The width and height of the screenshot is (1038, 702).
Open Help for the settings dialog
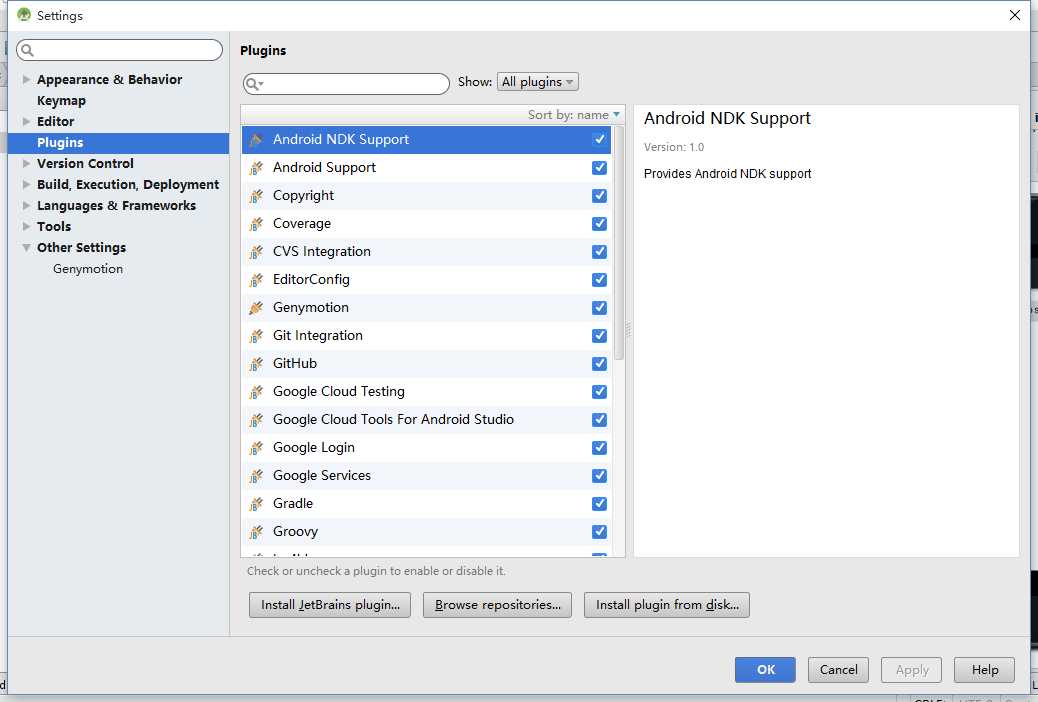(x=984, y=670)
